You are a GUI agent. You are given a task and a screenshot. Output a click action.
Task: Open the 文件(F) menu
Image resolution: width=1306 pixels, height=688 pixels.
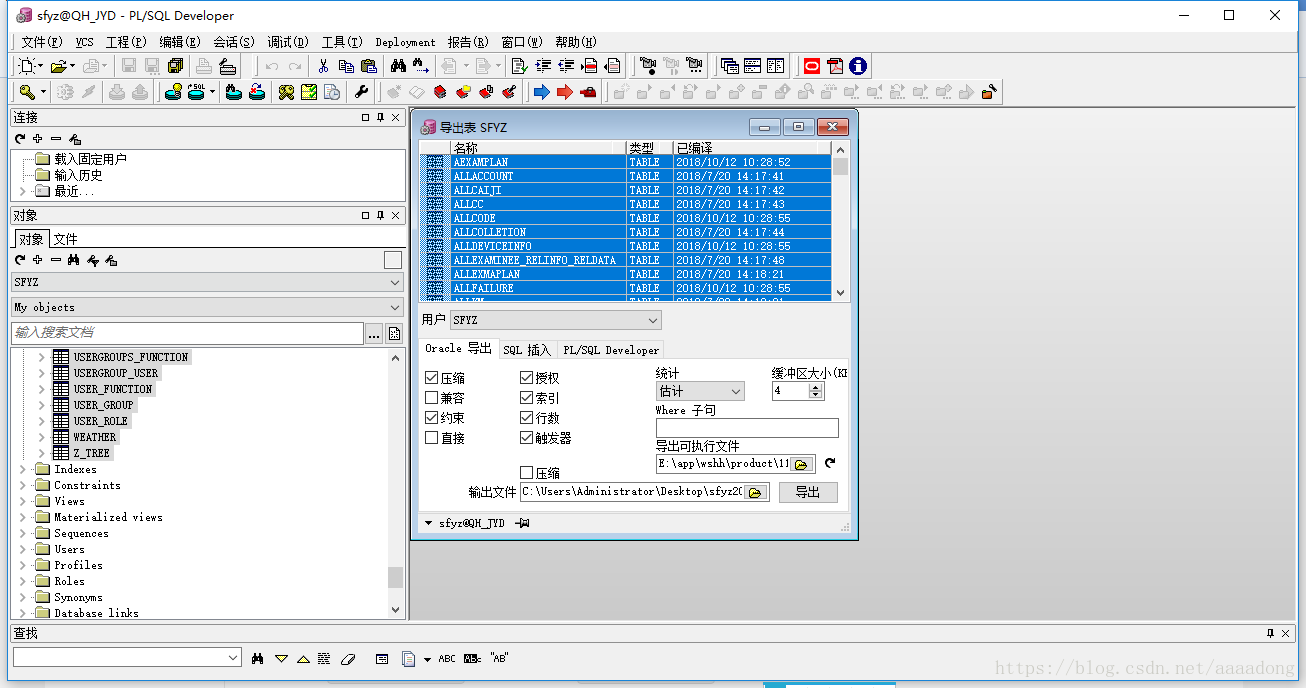pos(41,42)
